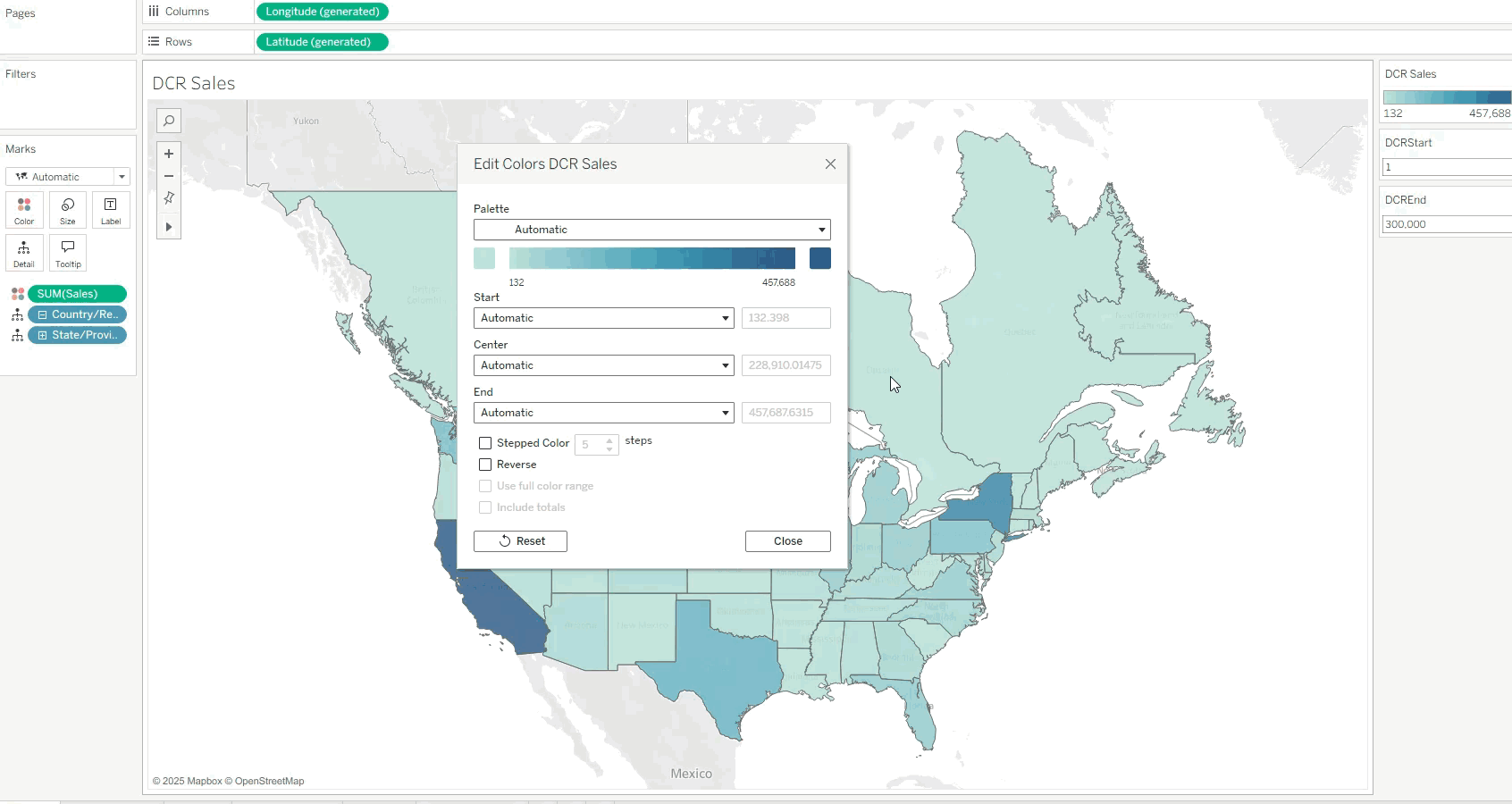Open the Palette dropdown
Viewport: 1512px width, 804px height.
click(652, 230)
